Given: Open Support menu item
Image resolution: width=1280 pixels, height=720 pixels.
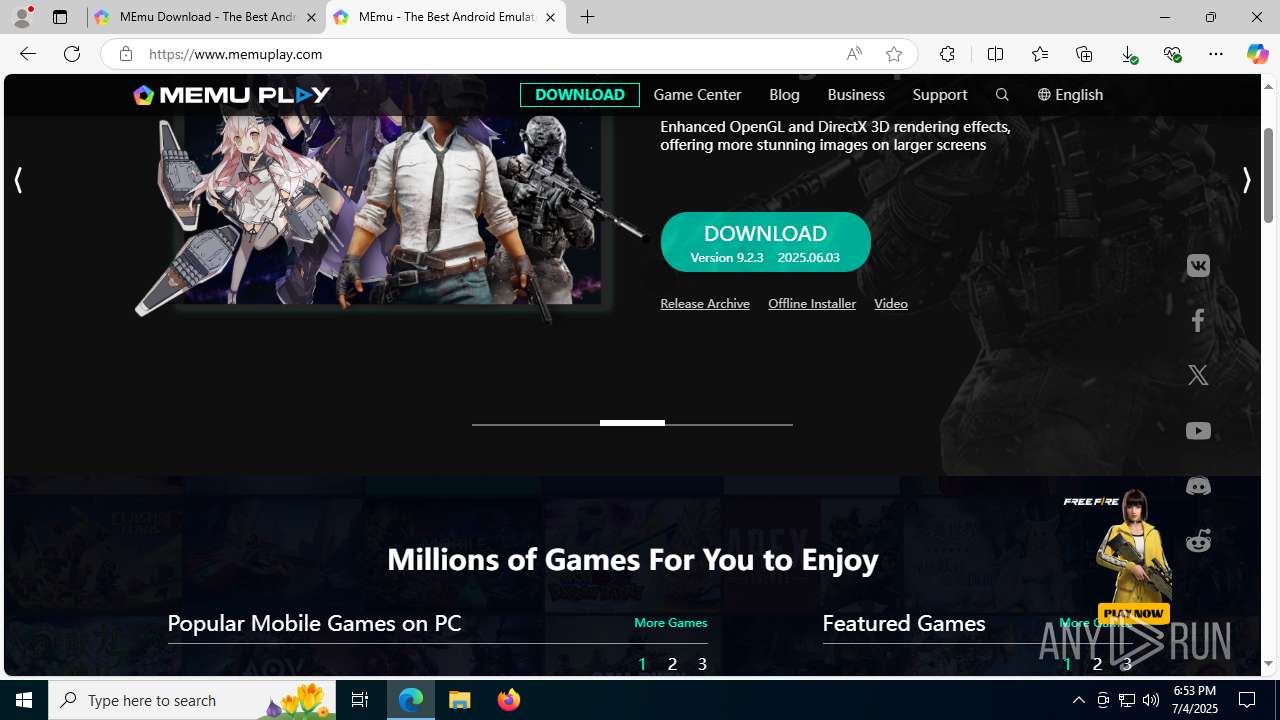Looking at the screenshot, I should [940, 95].
